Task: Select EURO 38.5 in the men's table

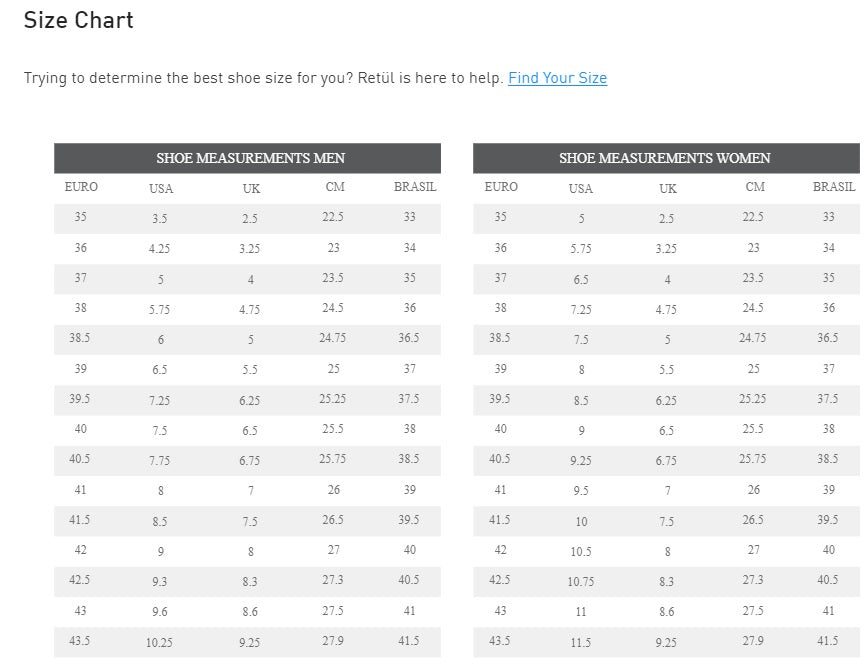Action: 80,338
